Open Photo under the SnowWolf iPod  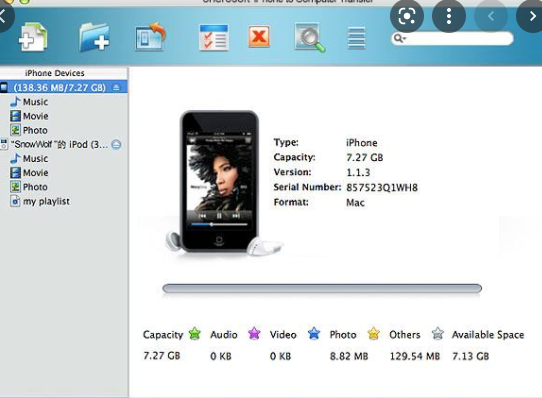point(29,187)
